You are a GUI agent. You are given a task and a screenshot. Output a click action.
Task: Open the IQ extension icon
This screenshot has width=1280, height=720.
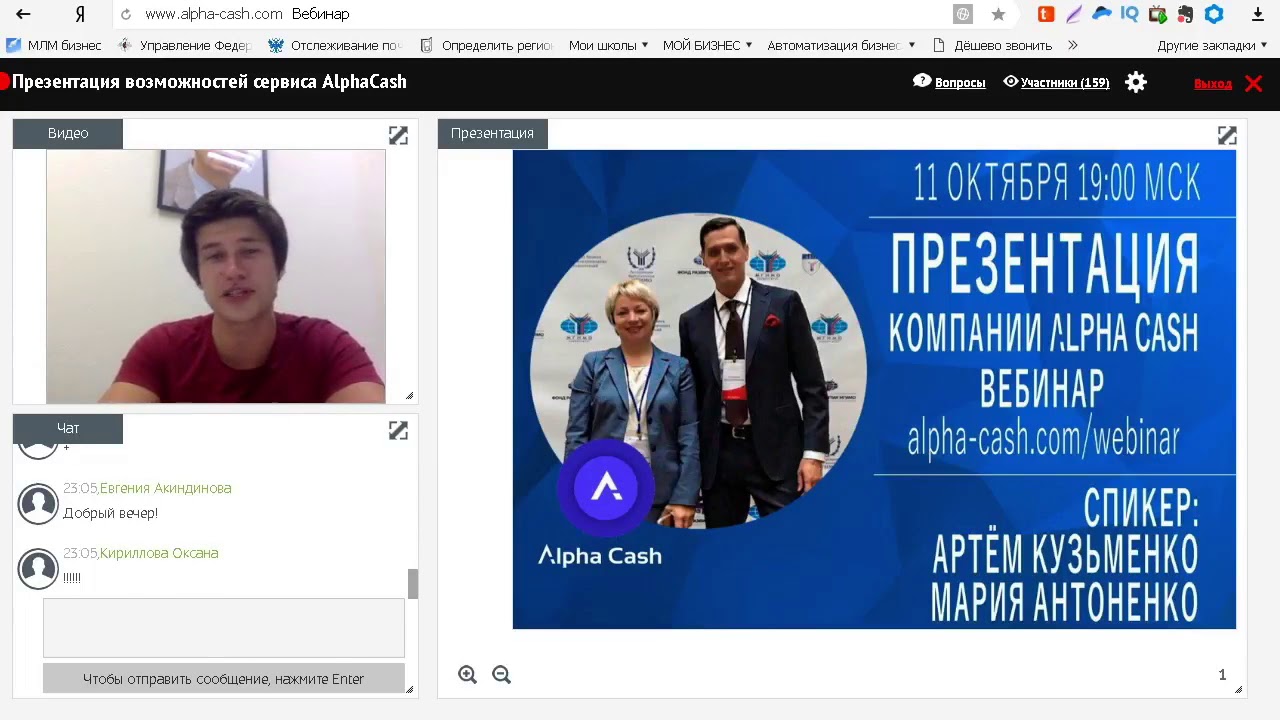1130,14
